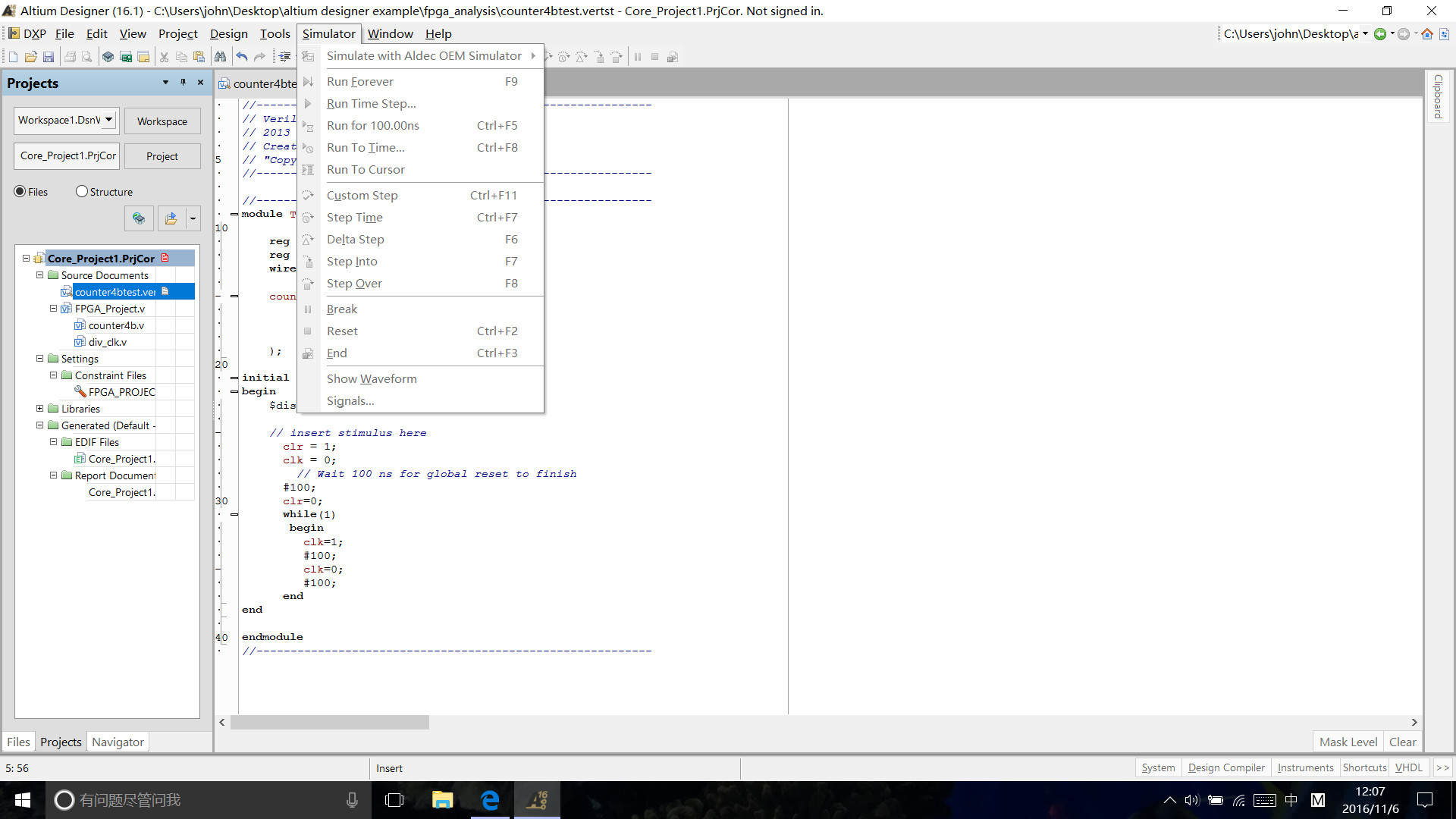Viewport: 1456px width, 819px height.
Task: Click the Reset (stop) simulation toolbar icon
Action: coord(654,57)
